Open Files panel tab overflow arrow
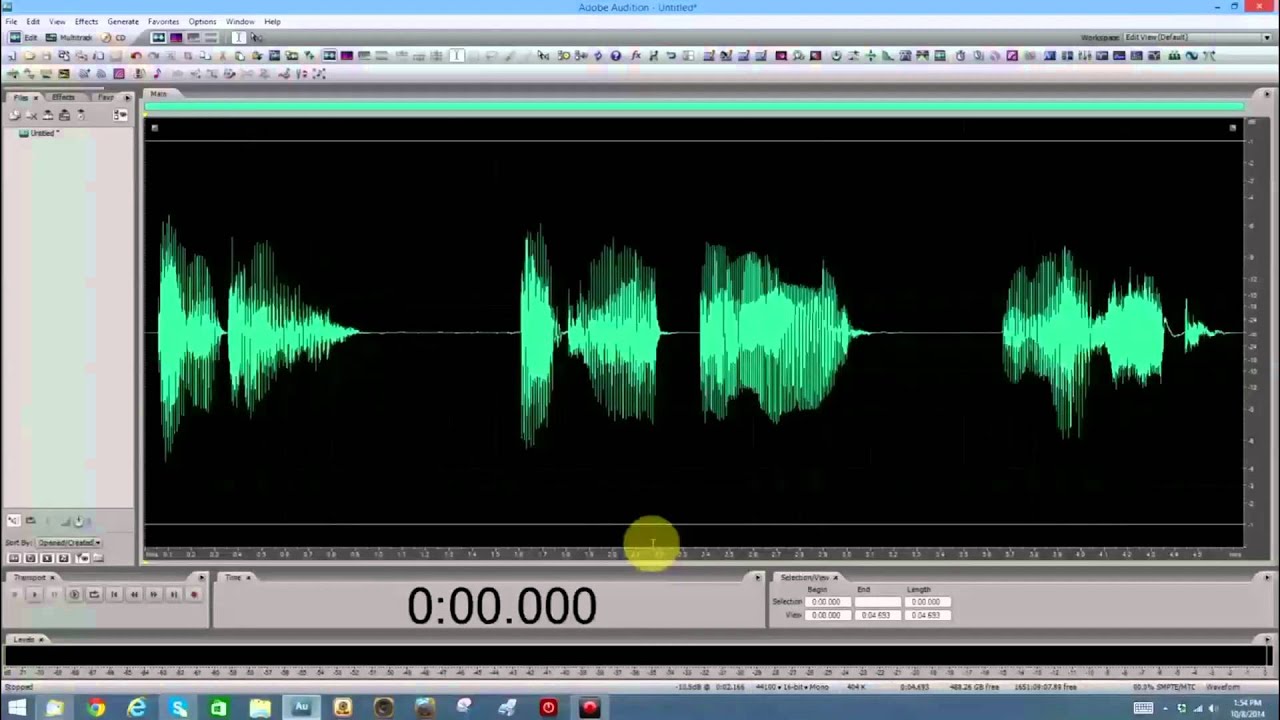The width and height of the screenshot is (1280, 720). pos(127,97)
